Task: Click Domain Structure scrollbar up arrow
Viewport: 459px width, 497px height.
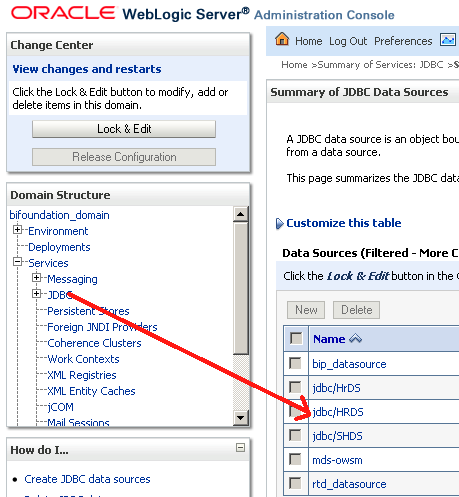Action: coord(240,214)
